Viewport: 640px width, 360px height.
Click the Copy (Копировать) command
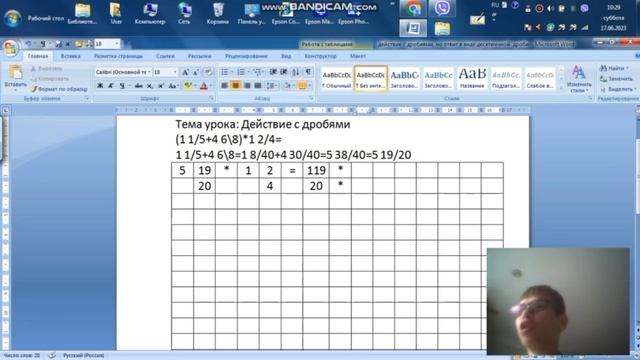[50, 79]
